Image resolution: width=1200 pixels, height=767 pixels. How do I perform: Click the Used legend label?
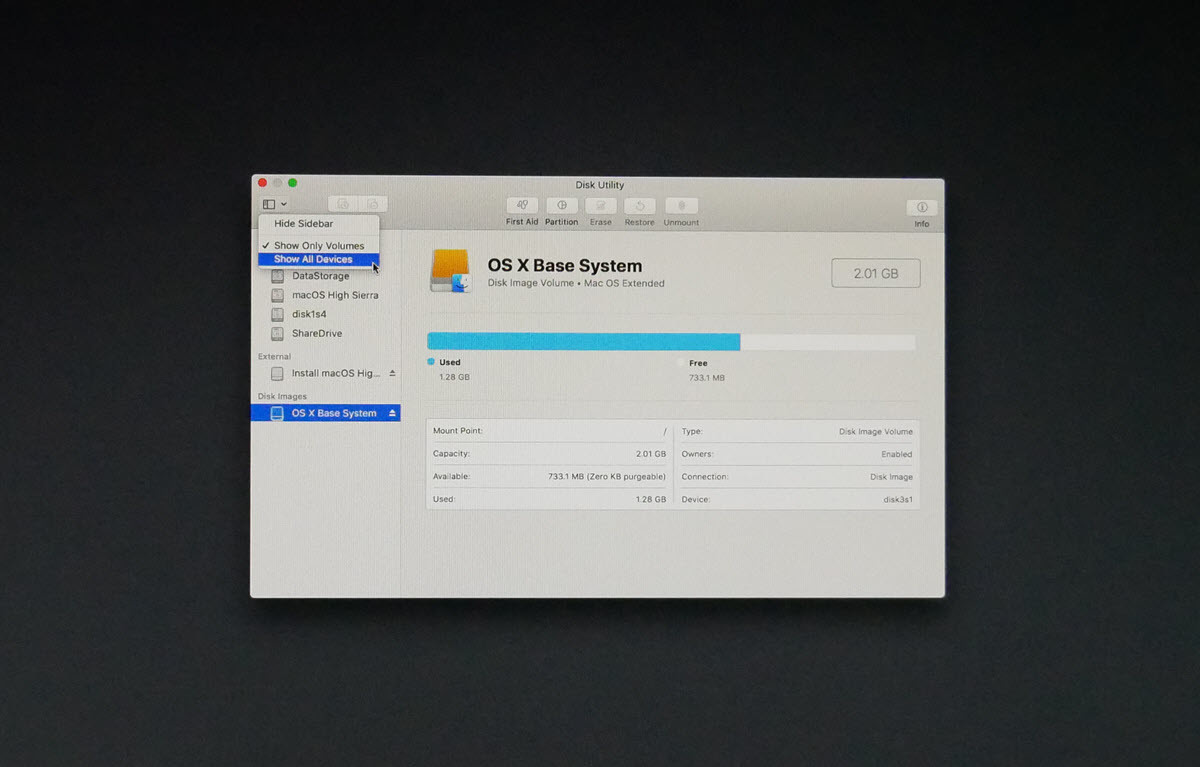click(x=450, y=363)
